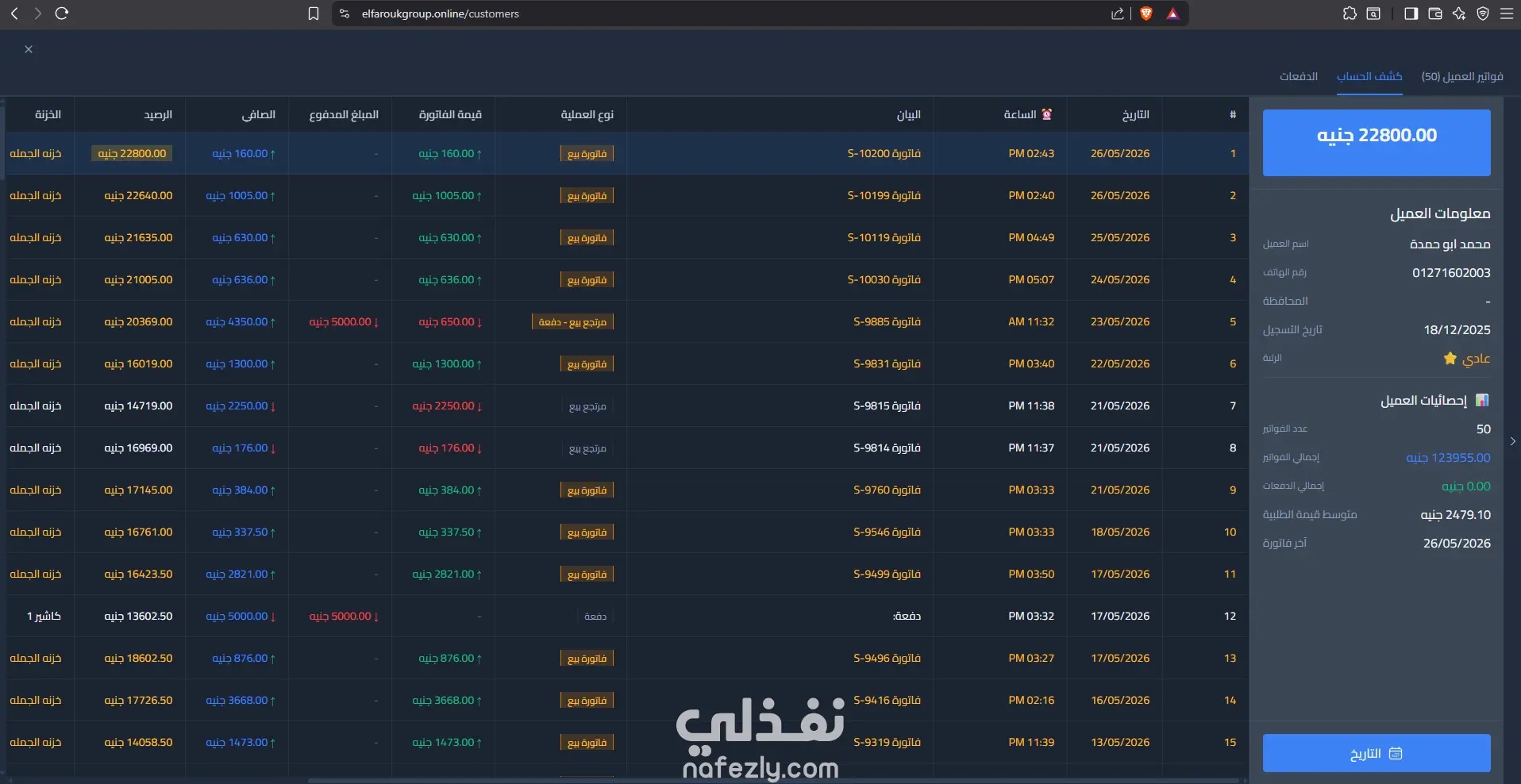Open the browser hamburger menu
The height and width of the screenshot is (784, 1521).
point(1507,13)
